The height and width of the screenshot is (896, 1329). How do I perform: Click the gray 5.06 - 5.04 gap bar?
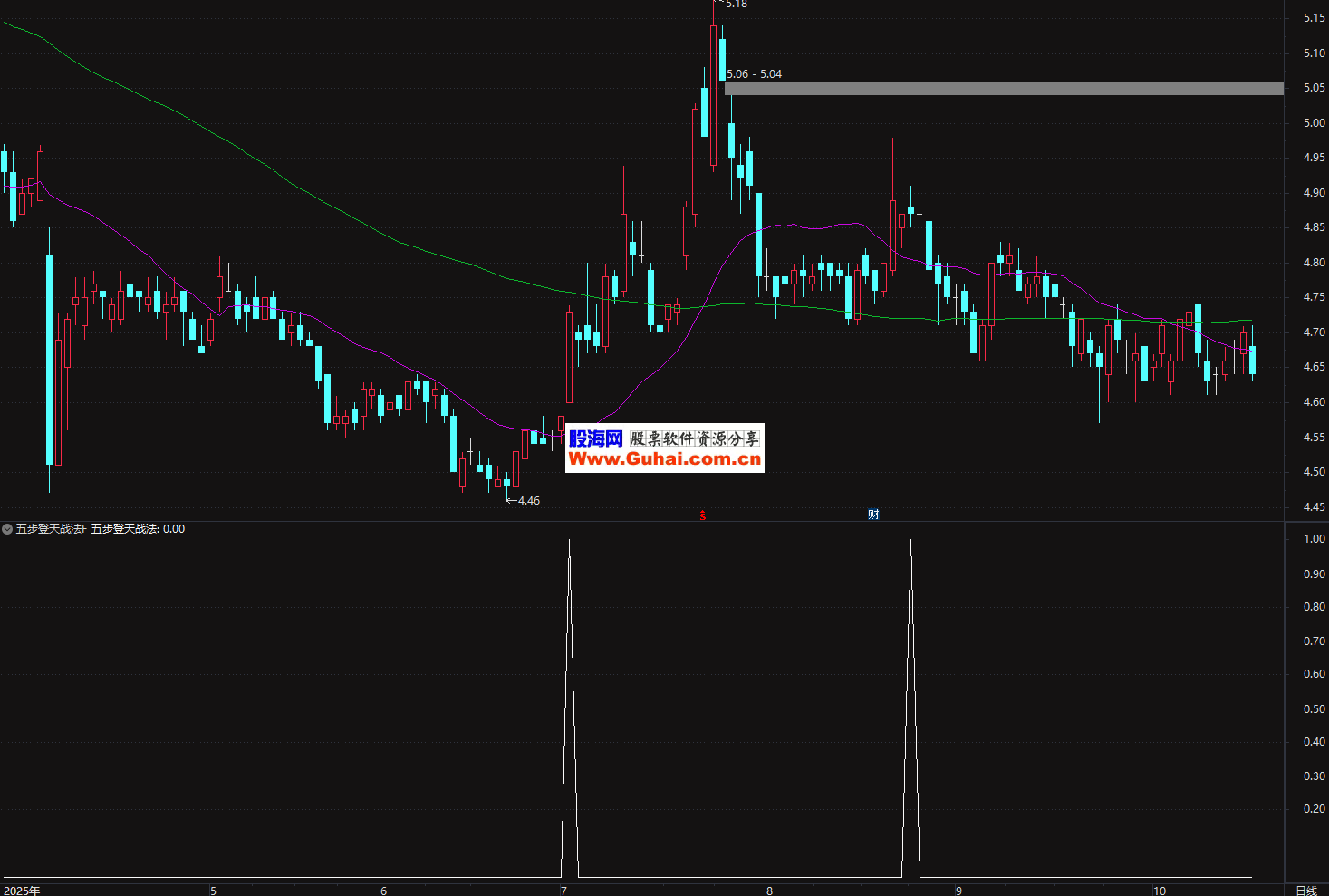click(1004, 88)
